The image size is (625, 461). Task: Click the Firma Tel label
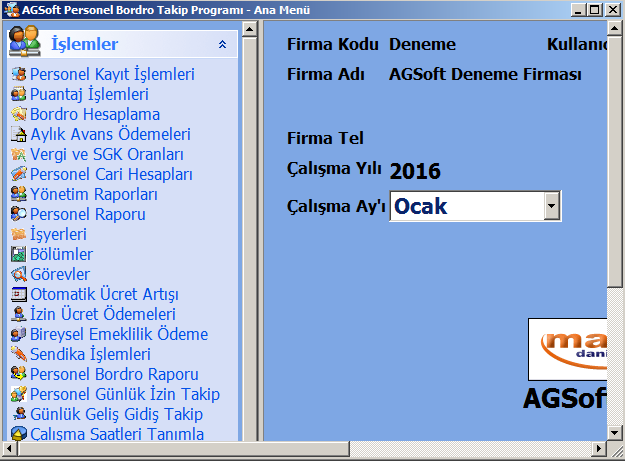325,138
